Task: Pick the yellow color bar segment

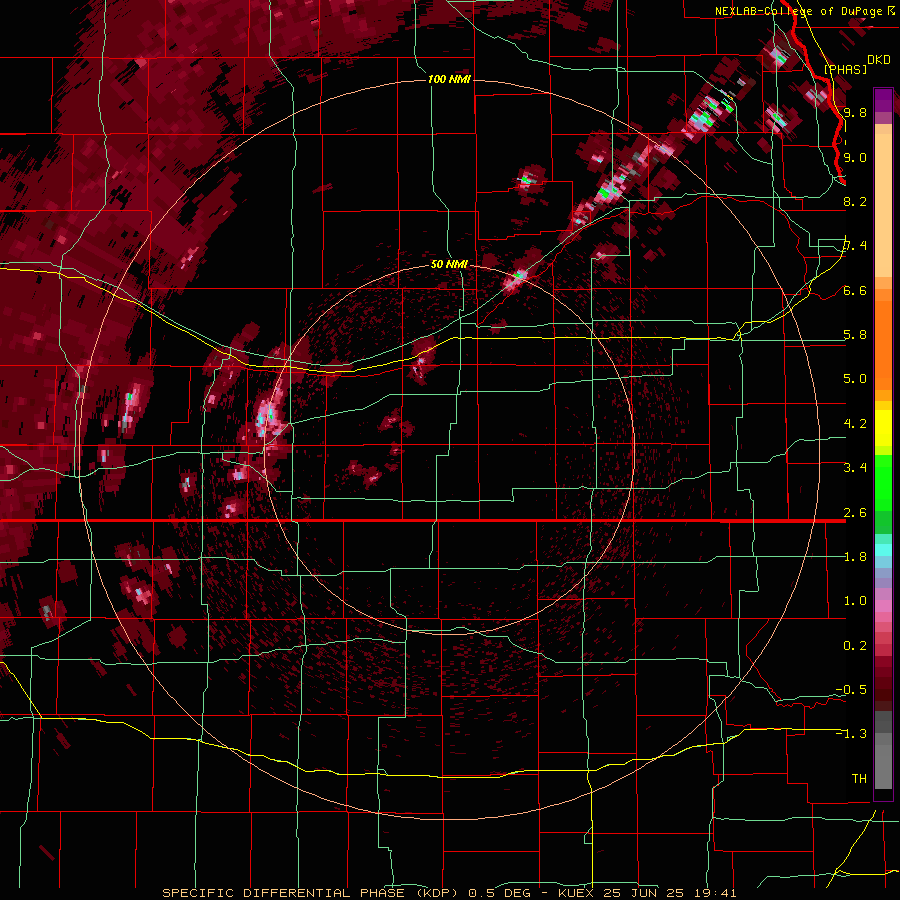Action: pyautogui.click(x=883, y=428)
